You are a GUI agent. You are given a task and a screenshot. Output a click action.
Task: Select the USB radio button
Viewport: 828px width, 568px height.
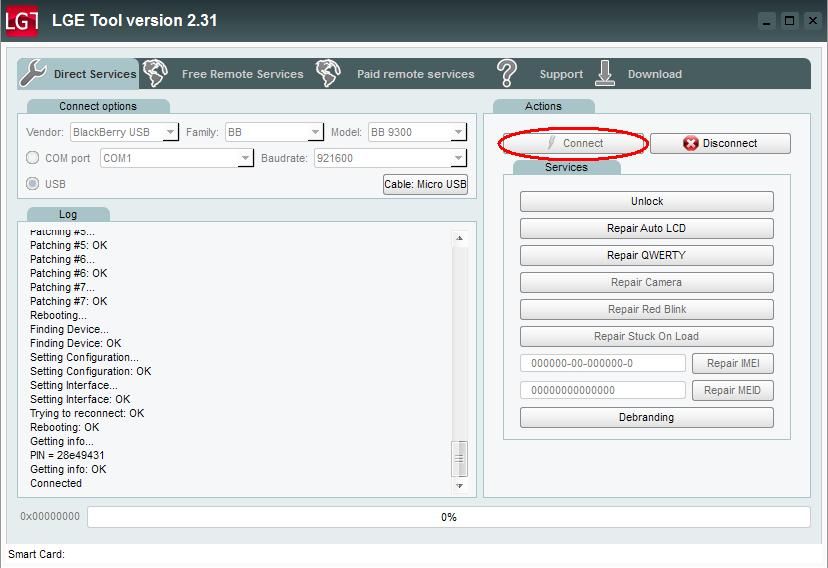click(x=33, y=184)
